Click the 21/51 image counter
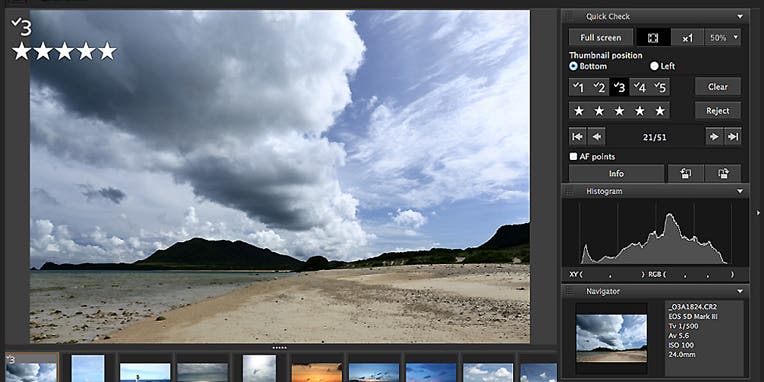The height and width of the screenshot is (382, 764). pos(654,137)
